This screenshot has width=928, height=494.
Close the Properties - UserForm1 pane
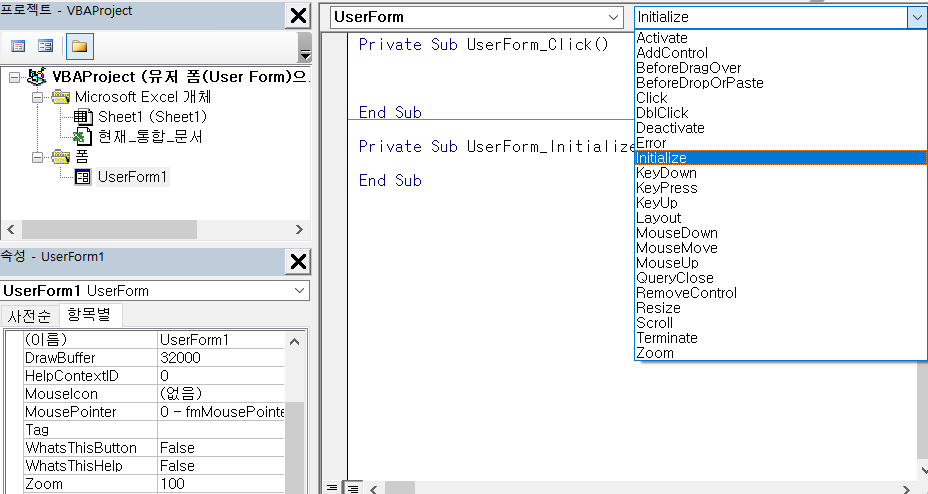pos(298,261)
